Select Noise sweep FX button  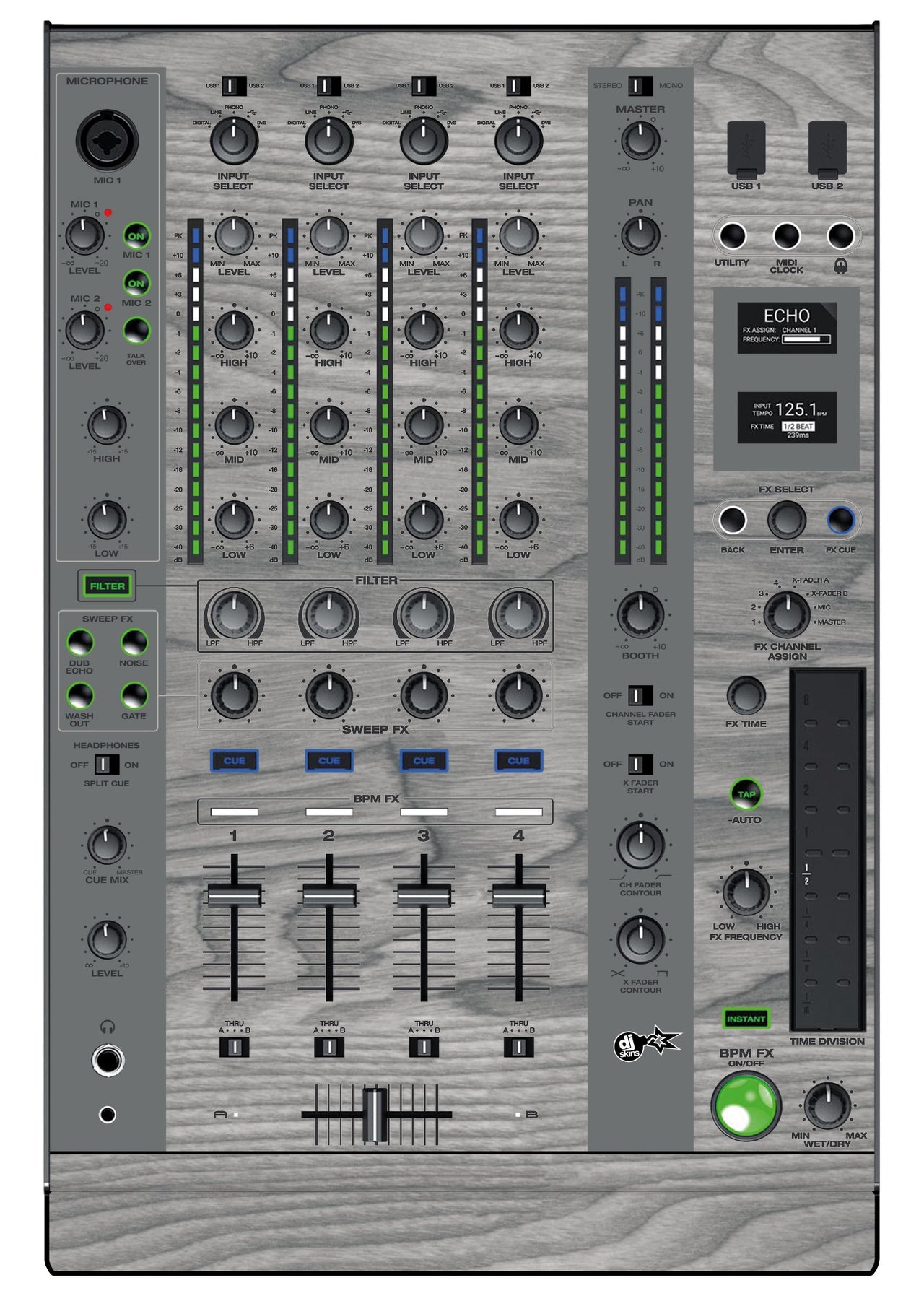[x=134, y=642]
